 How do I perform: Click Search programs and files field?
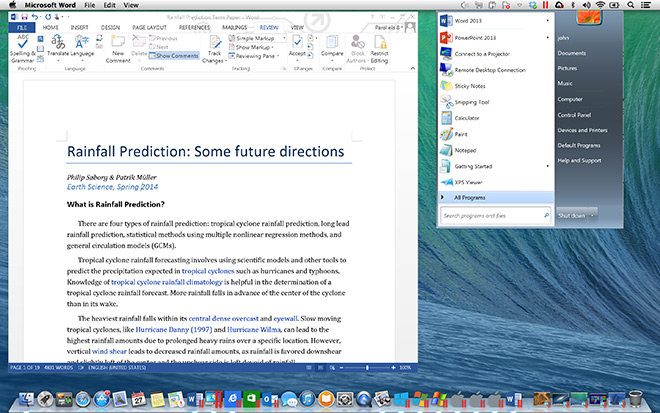pos(495,216)
